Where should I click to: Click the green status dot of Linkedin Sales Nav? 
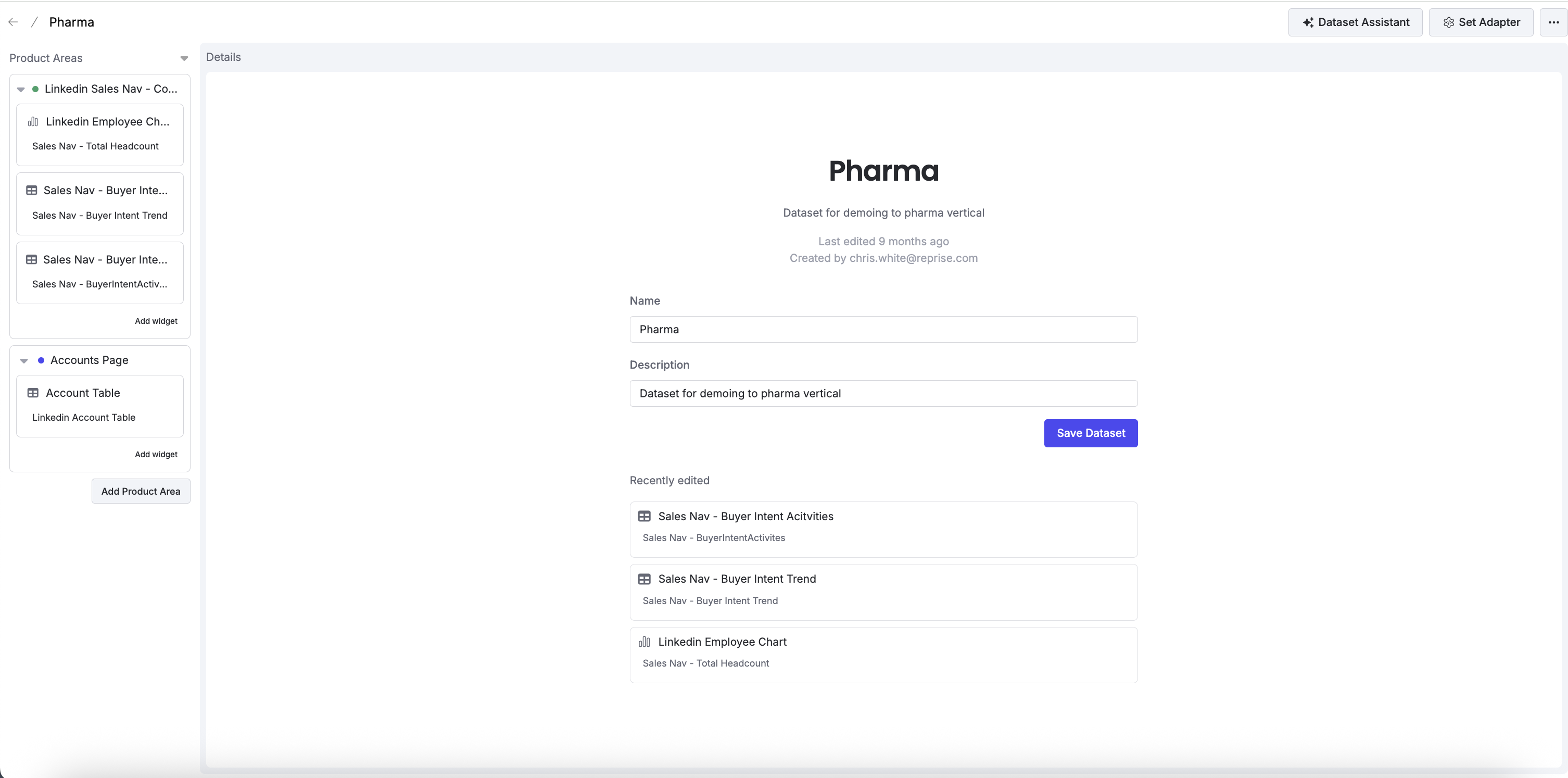pos(35,89)
